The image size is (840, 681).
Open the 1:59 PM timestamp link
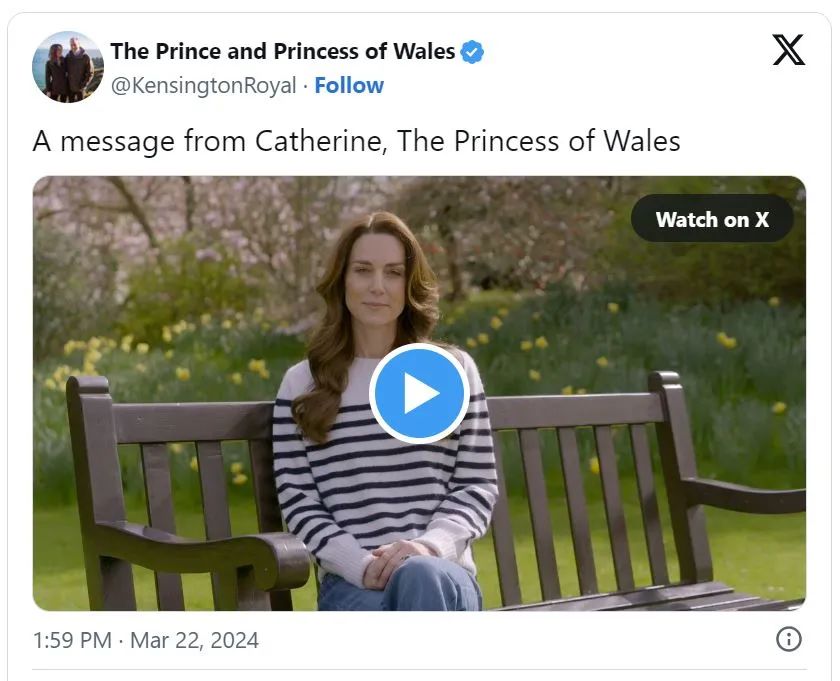72,640
